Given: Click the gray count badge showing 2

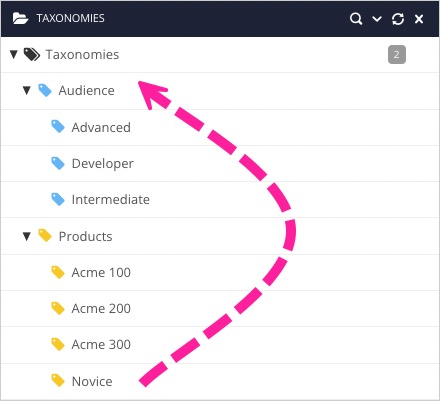Looking at the screenshot, I should tap(397, 54).
